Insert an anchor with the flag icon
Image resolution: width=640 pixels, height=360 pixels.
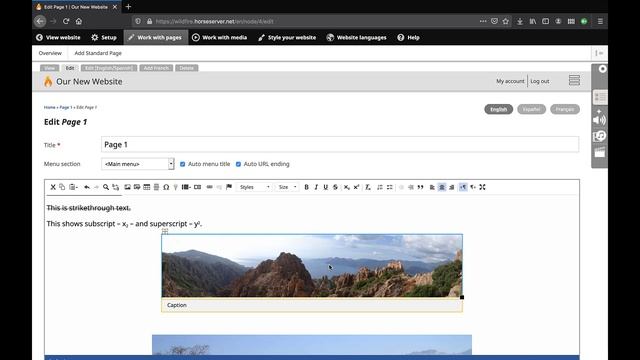click(229, 187)
